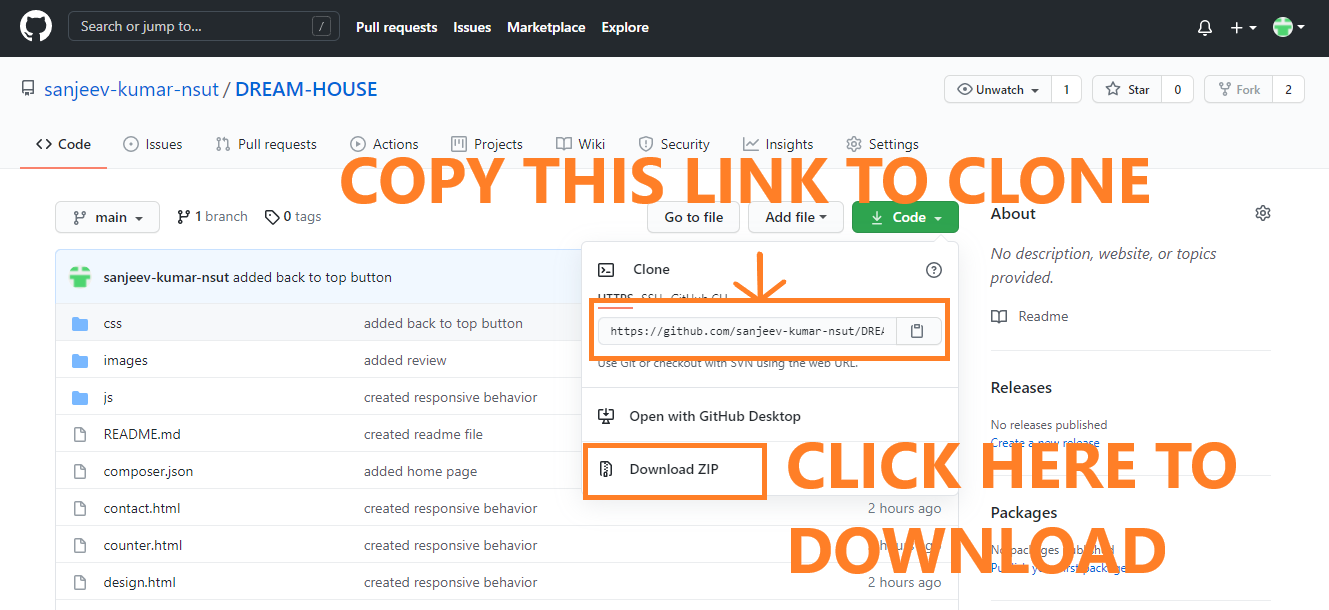Click the composer.json file icon
The height and width of the screenshot is (610, 1329).
pyautogui.click(x=80, y=471)
